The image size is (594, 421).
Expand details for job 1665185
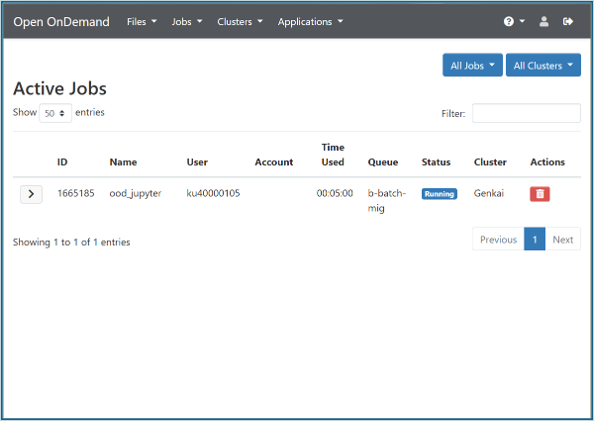tap(31, 194)
